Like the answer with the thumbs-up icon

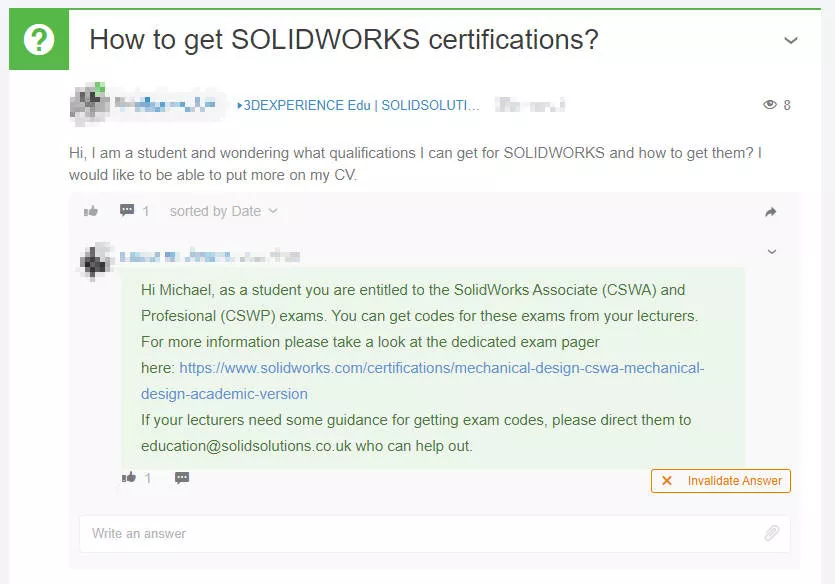coord(128,478)
